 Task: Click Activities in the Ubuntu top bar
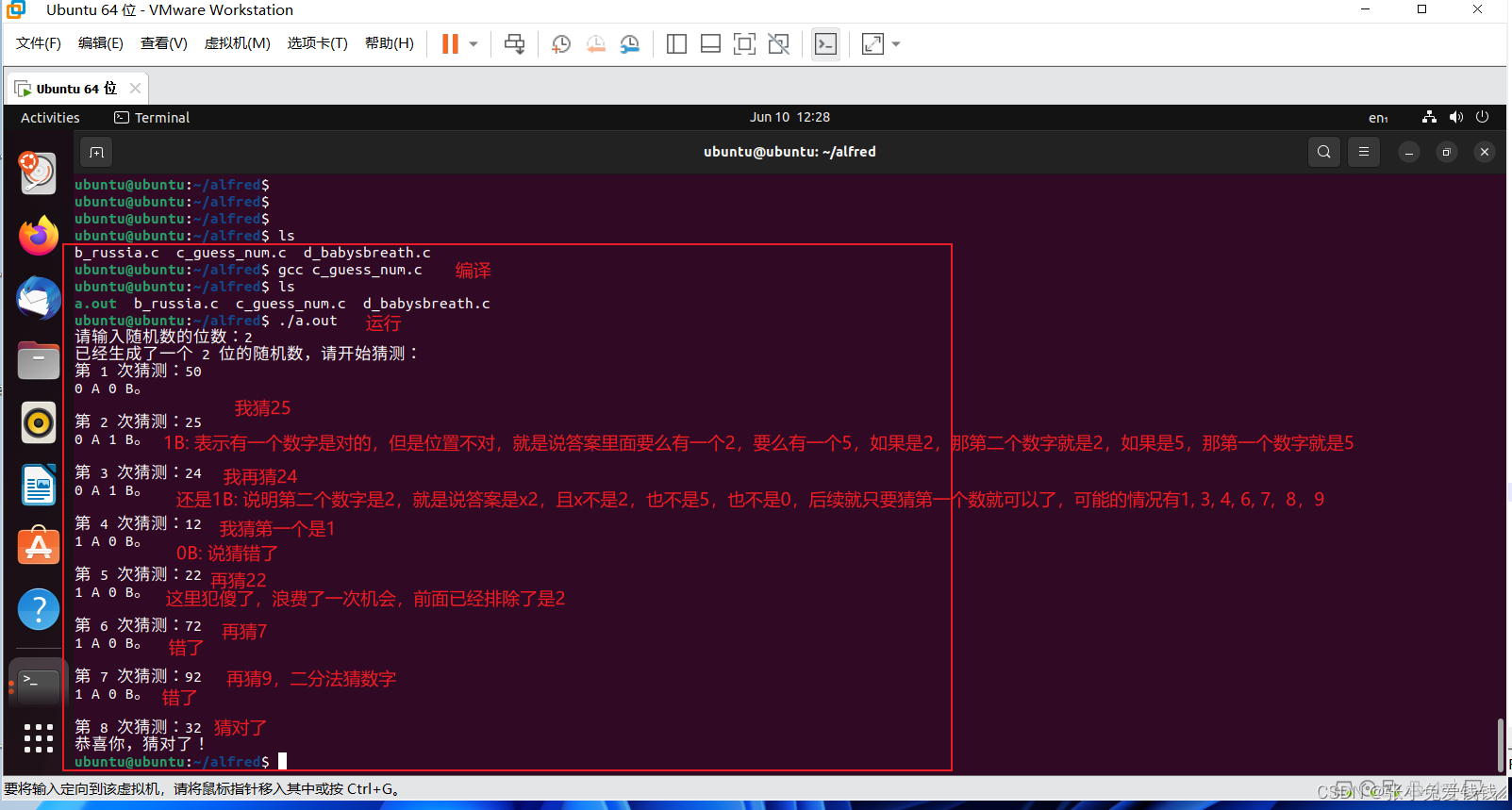(50, 118)
